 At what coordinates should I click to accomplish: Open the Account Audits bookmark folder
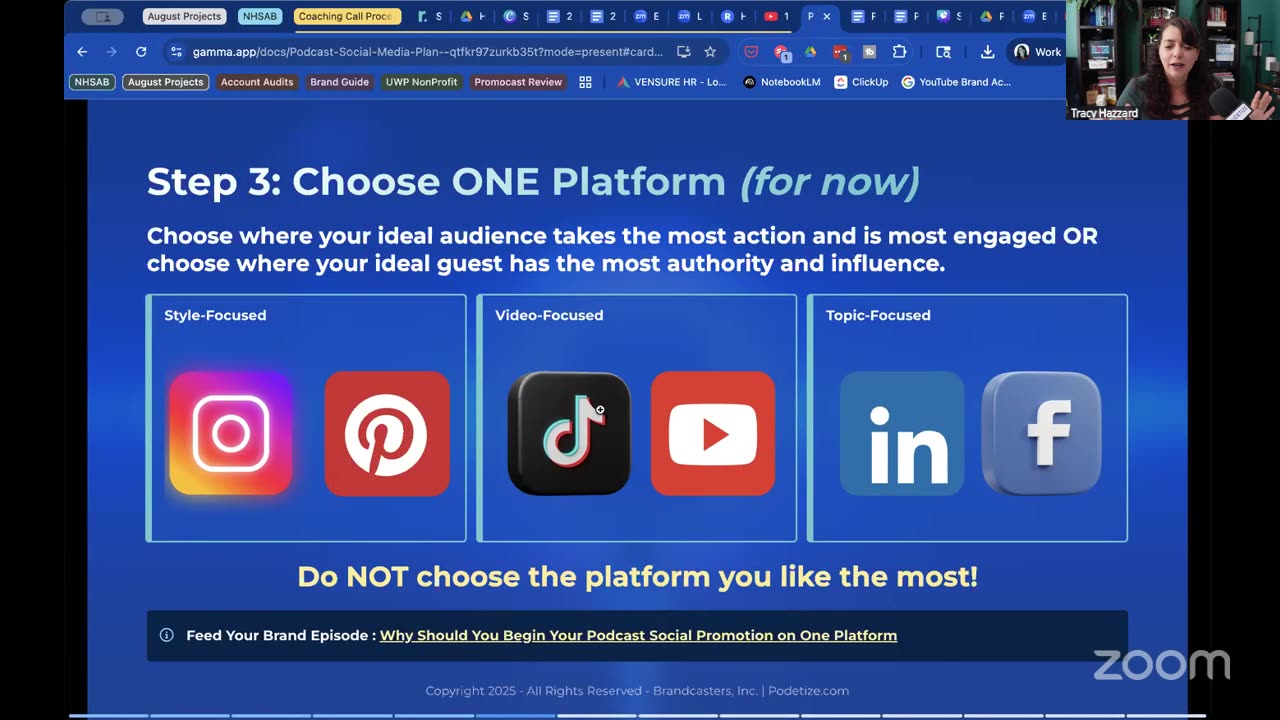tap(257, 82)
